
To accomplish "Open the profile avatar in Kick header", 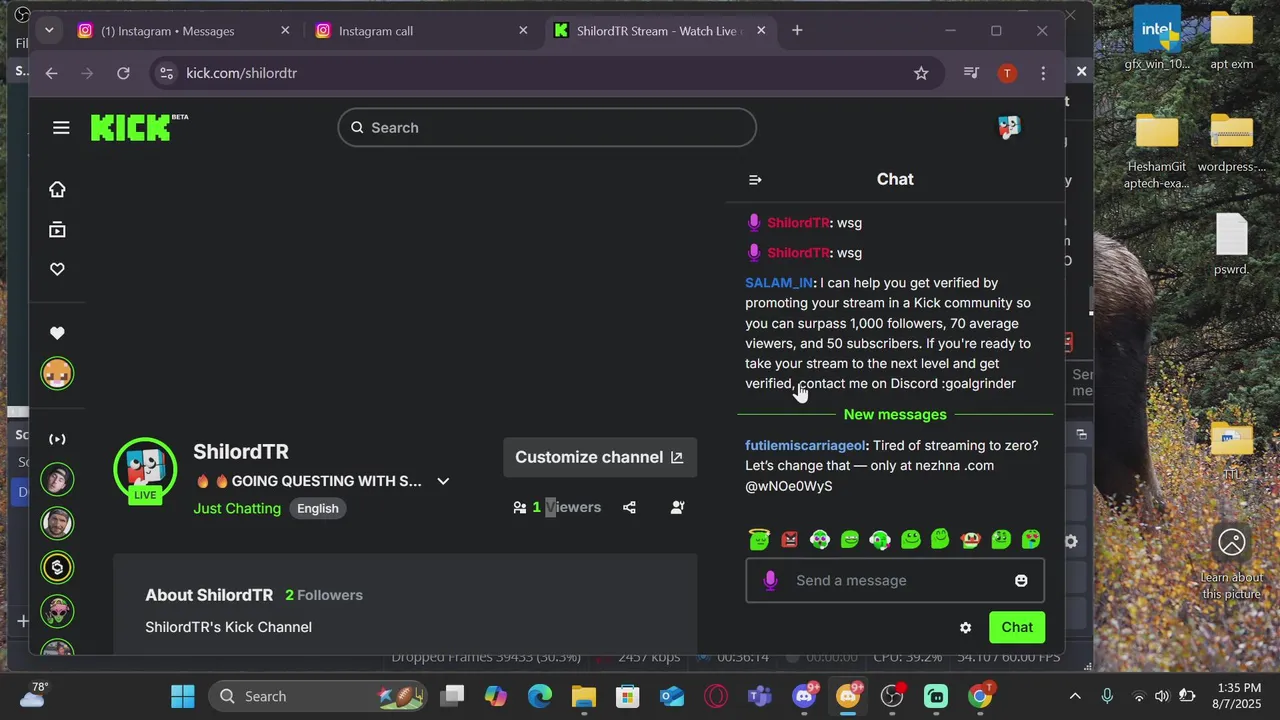I will click(x=1009, y=127).
